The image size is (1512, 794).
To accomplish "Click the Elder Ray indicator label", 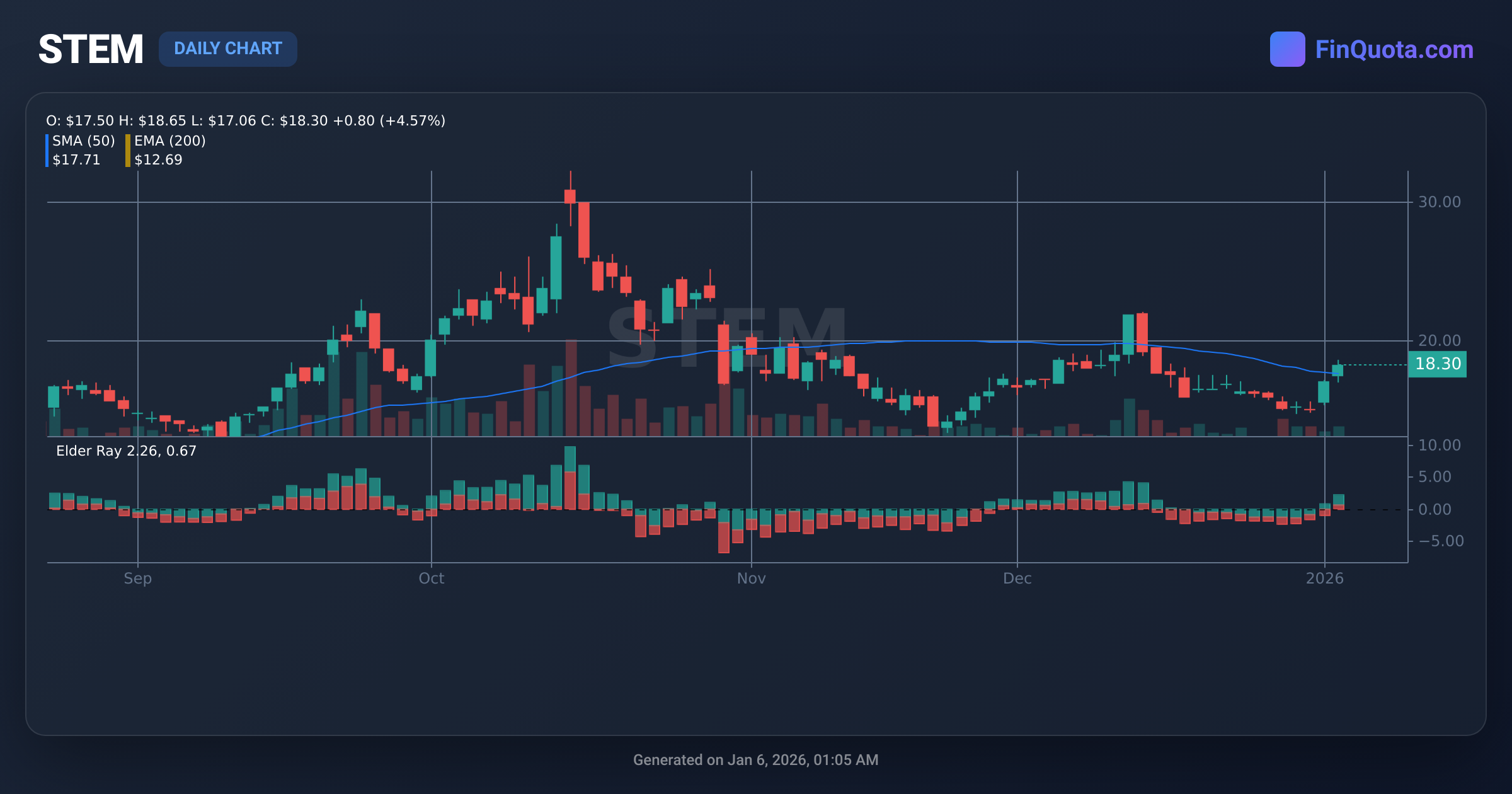I will pos(125,451).
